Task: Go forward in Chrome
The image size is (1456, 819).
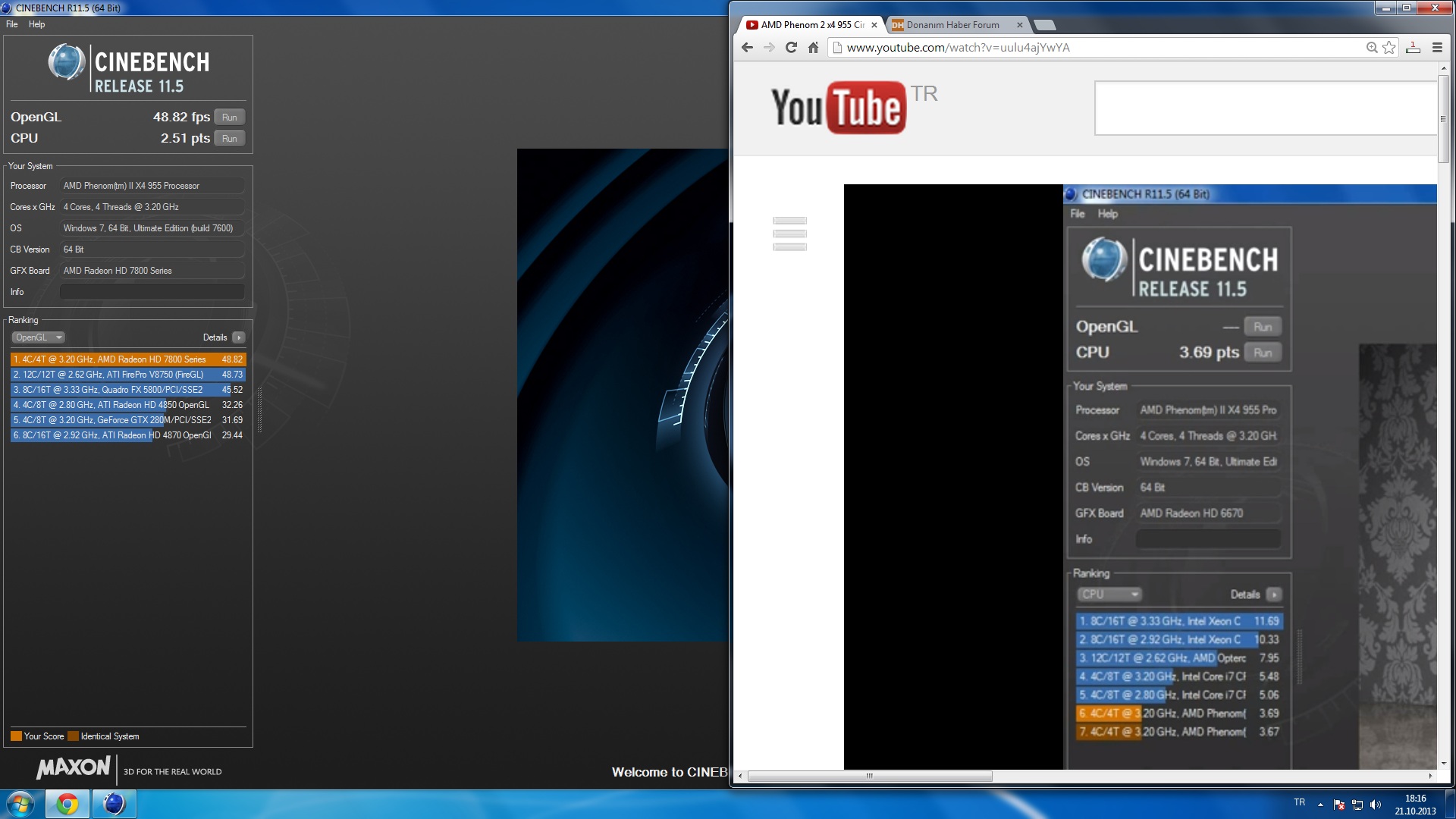Action: (769, 48)
